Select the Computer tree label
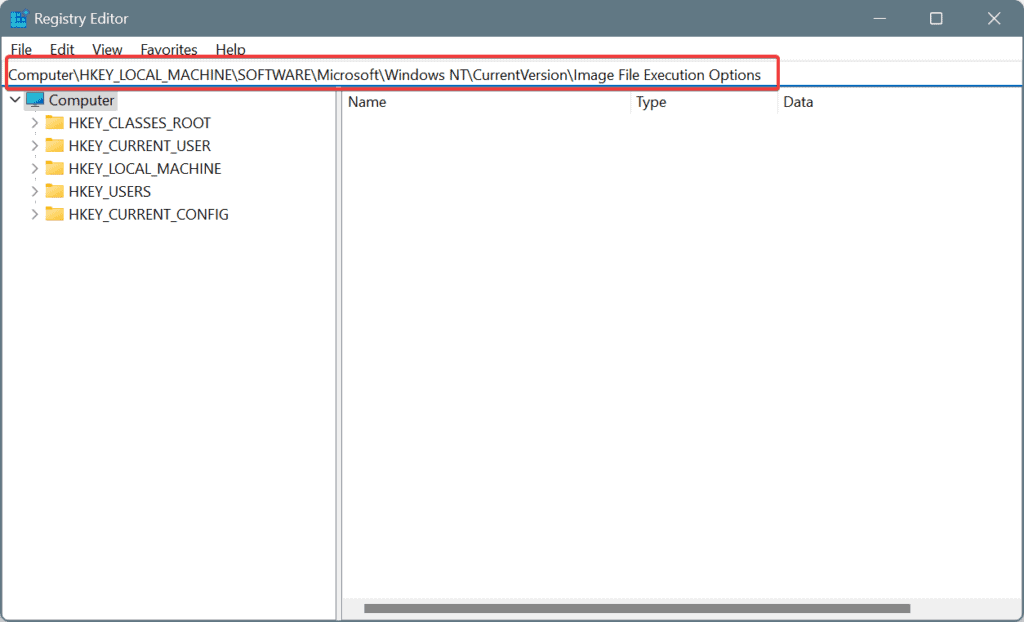1024x622 pixels. pos(82,100)
